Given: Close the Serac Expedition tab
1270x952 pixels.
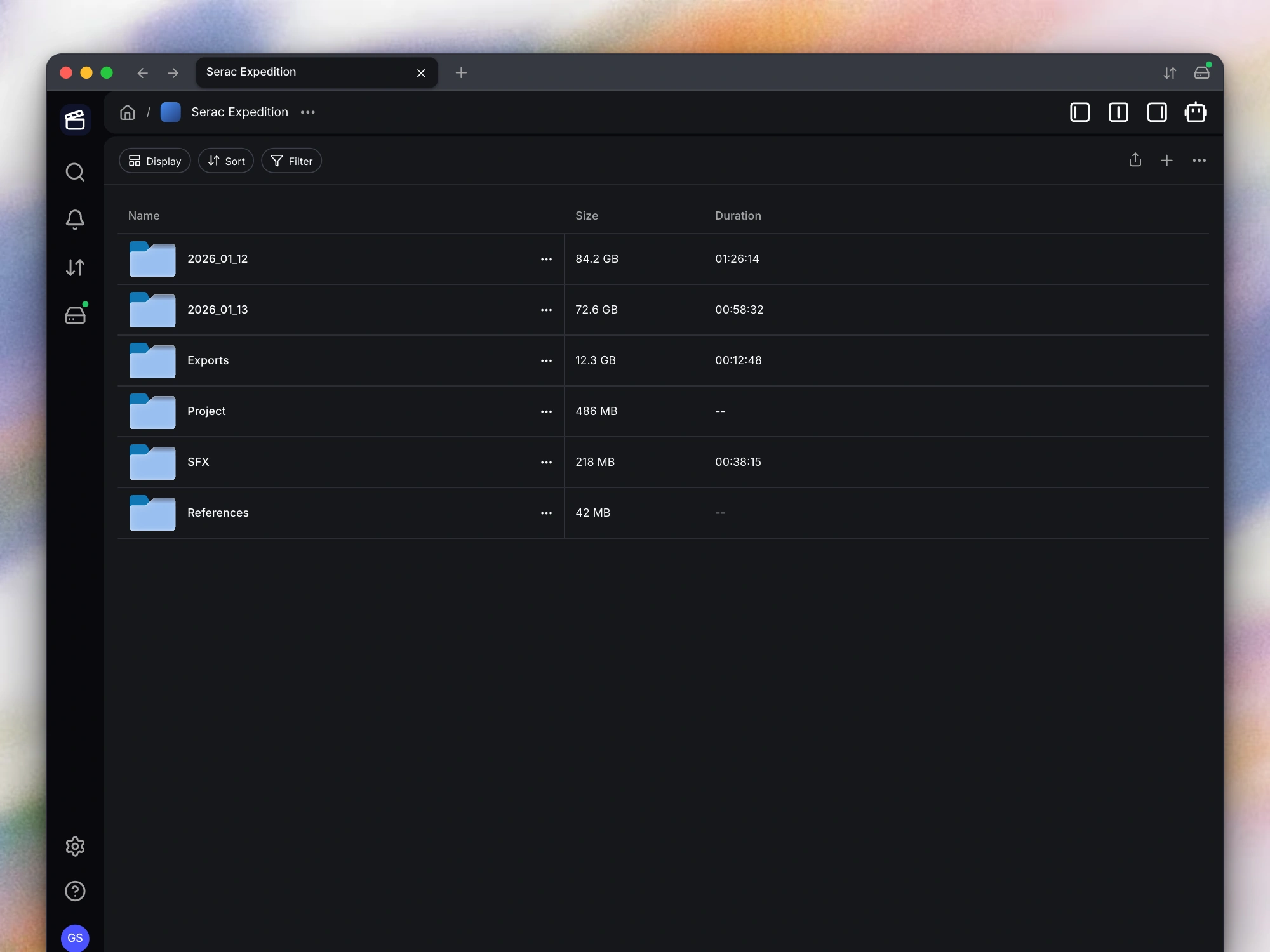Looking at the screenshot, I should [x=421, y=73].
